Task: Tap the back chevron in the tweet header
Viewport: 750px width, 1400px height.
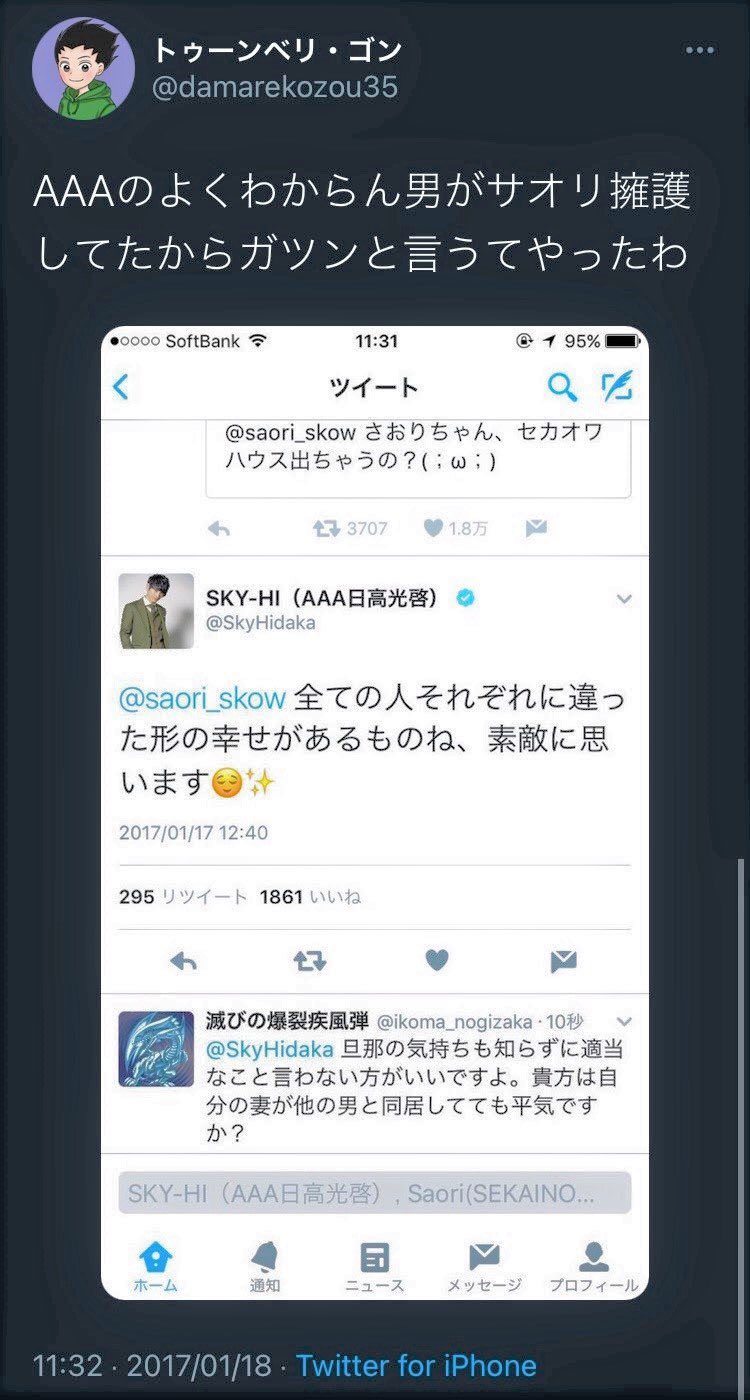Action: tap(121, 386)
